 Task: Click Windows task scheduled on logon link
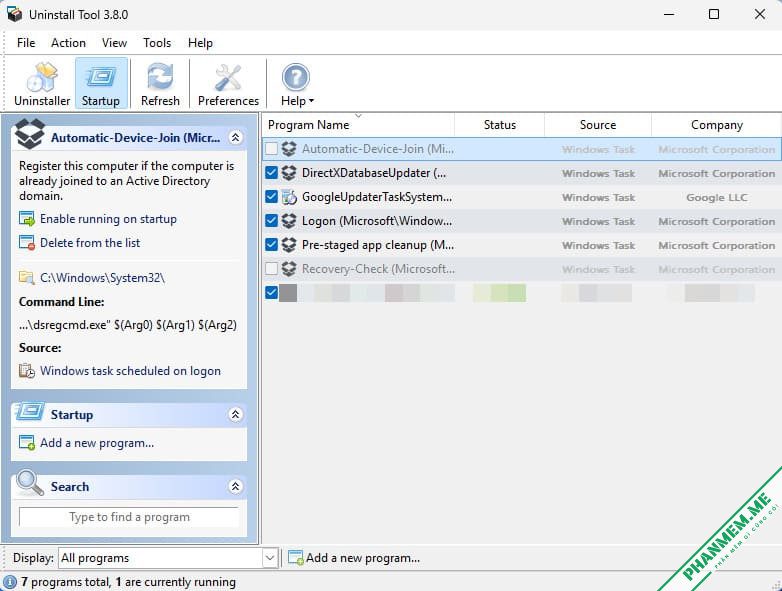pos(130,371)
